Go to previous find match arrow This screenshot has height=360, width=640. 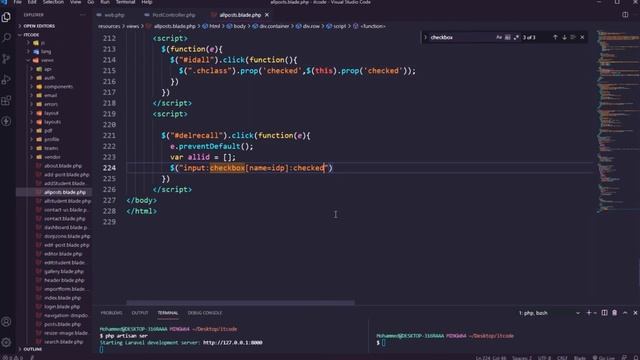point(555,37)
